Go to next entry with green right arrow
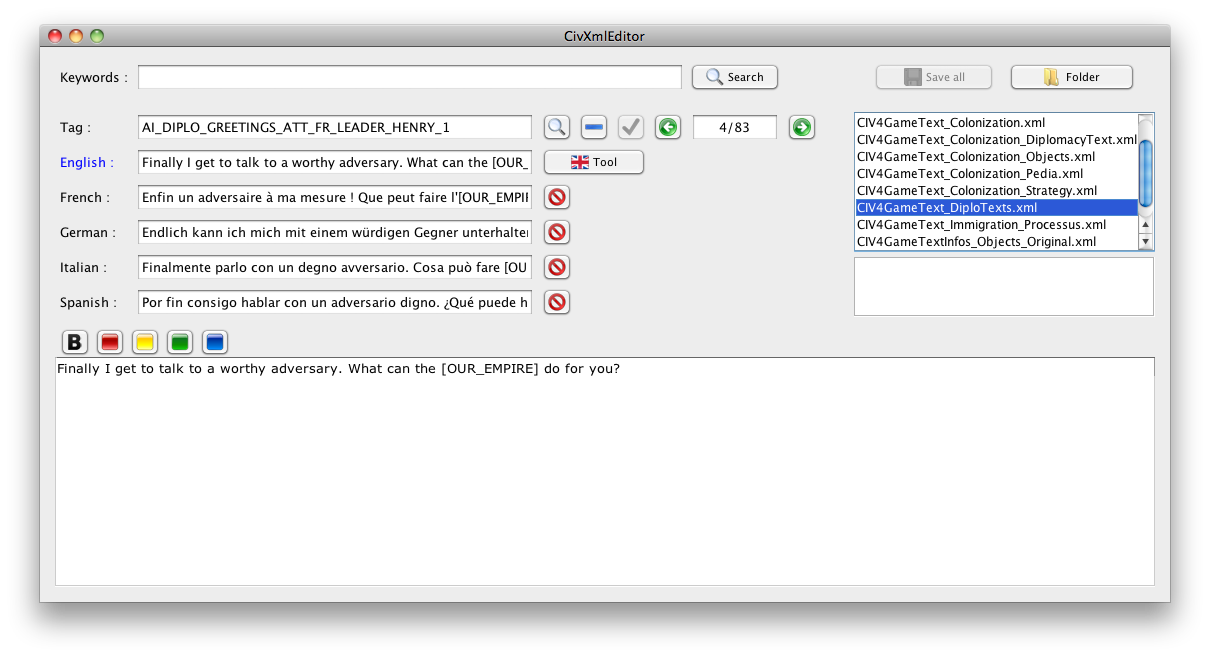Screen dimensions: 1210x657 (x=801, y=127)
